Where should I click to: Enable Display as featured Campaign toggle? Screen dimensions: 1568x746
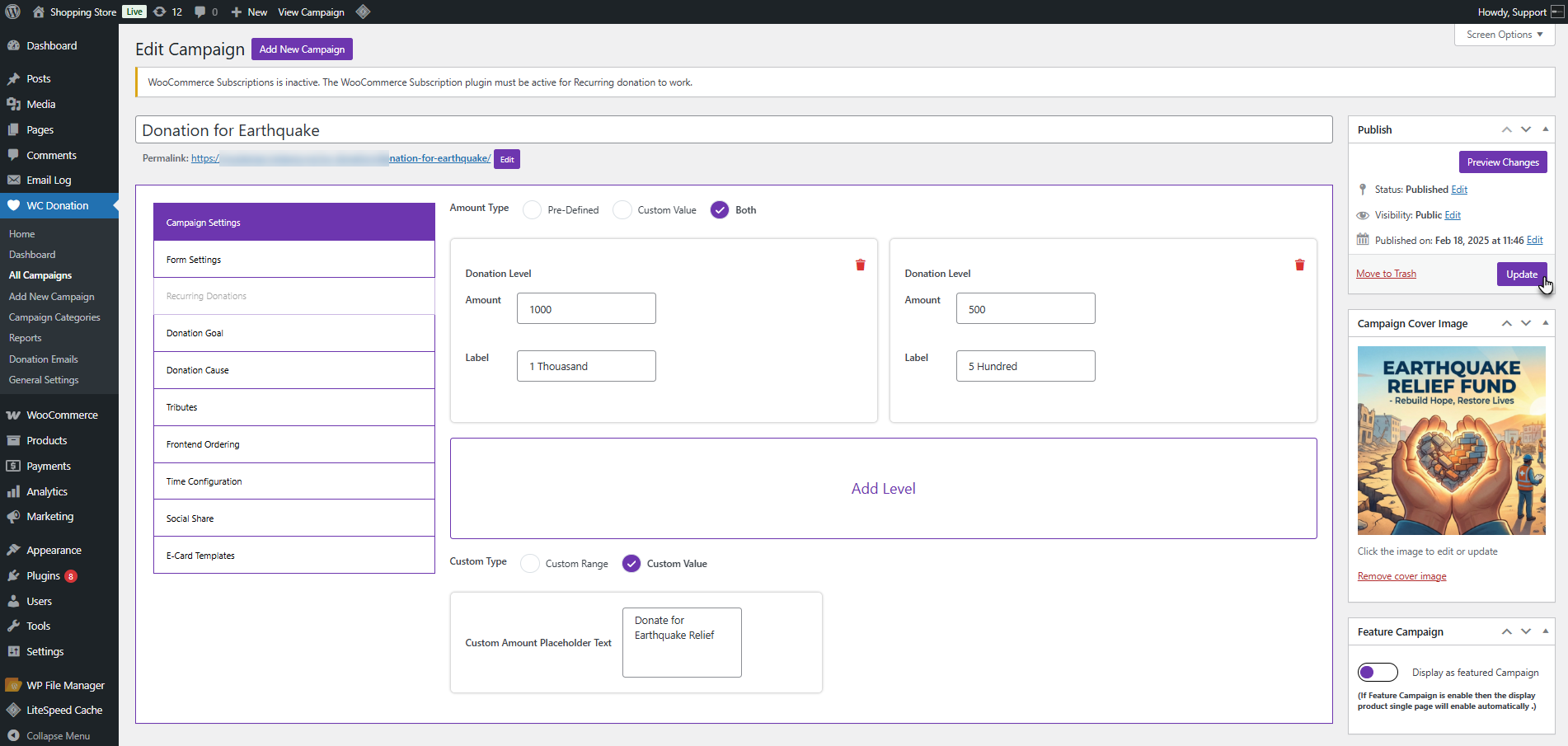pyautogui.click(x=1378, y=673)
